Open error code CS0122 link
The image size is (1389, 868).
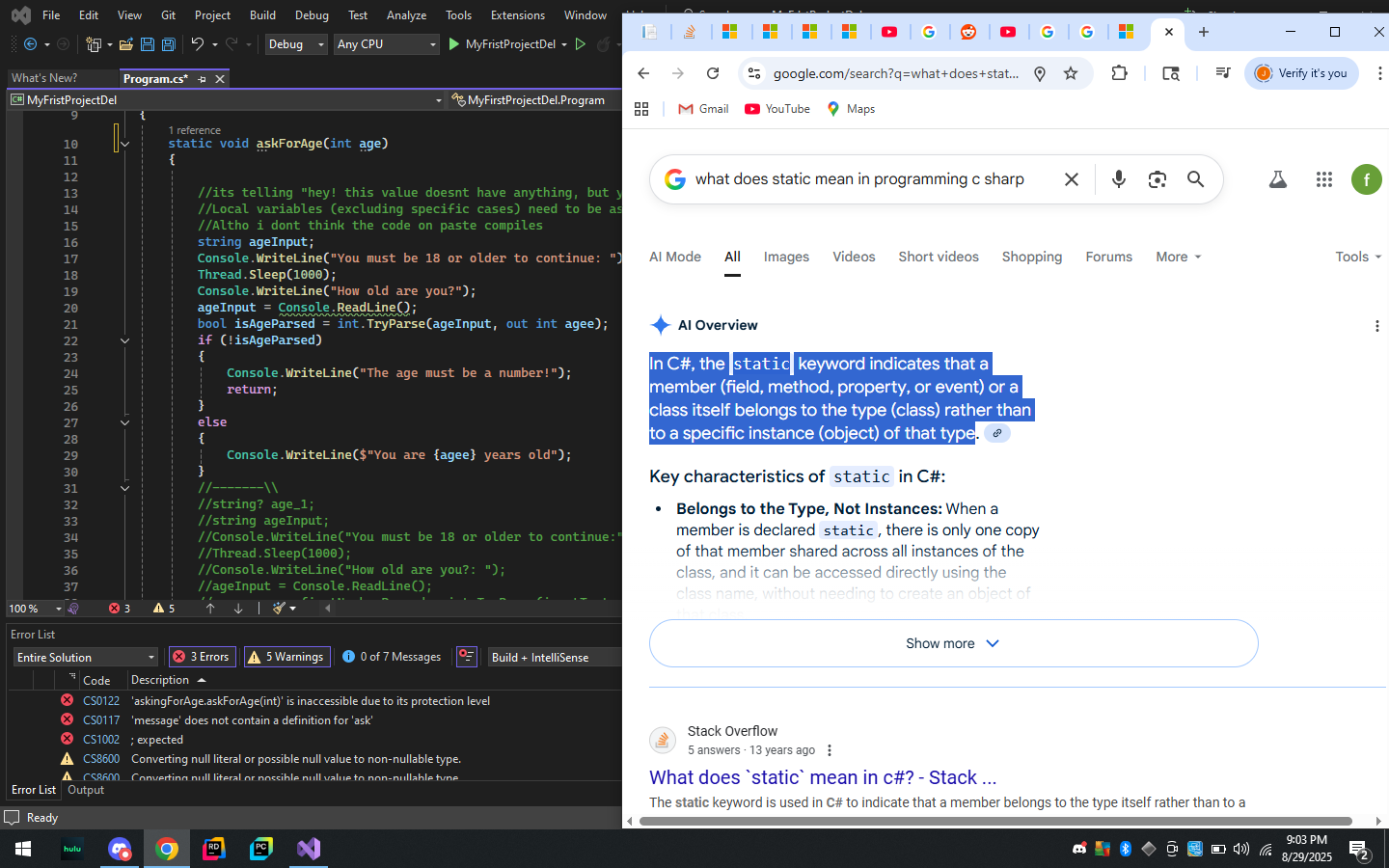pos(101,701)
